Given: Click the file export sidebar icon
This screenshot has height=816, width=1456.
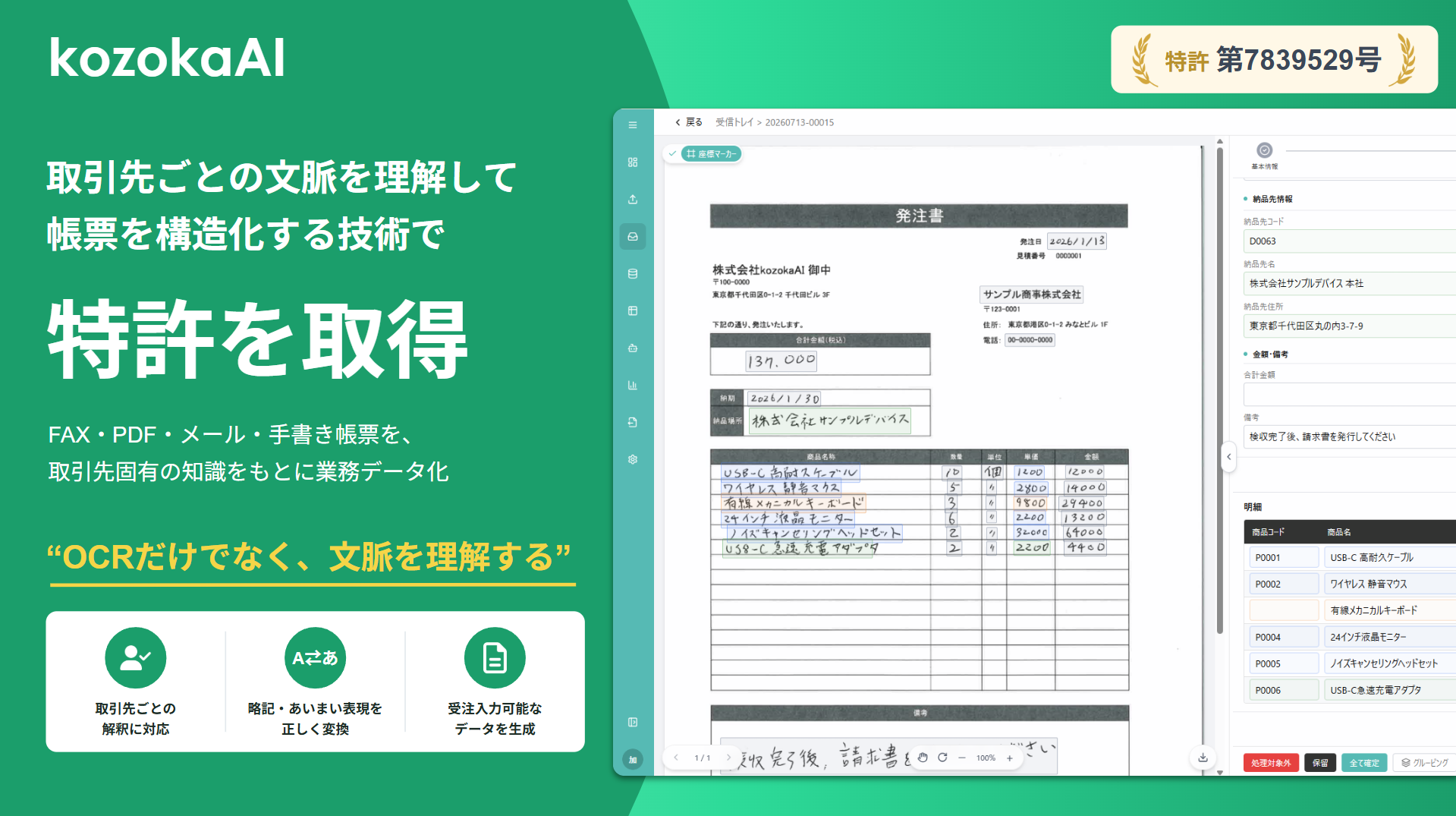Looking at the screenshot, I should pyautogui.click(x=633, y=423).
